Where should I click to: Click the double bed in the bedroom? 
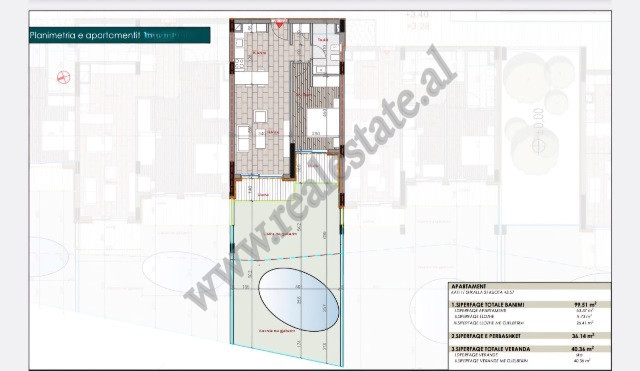[322, 122]
